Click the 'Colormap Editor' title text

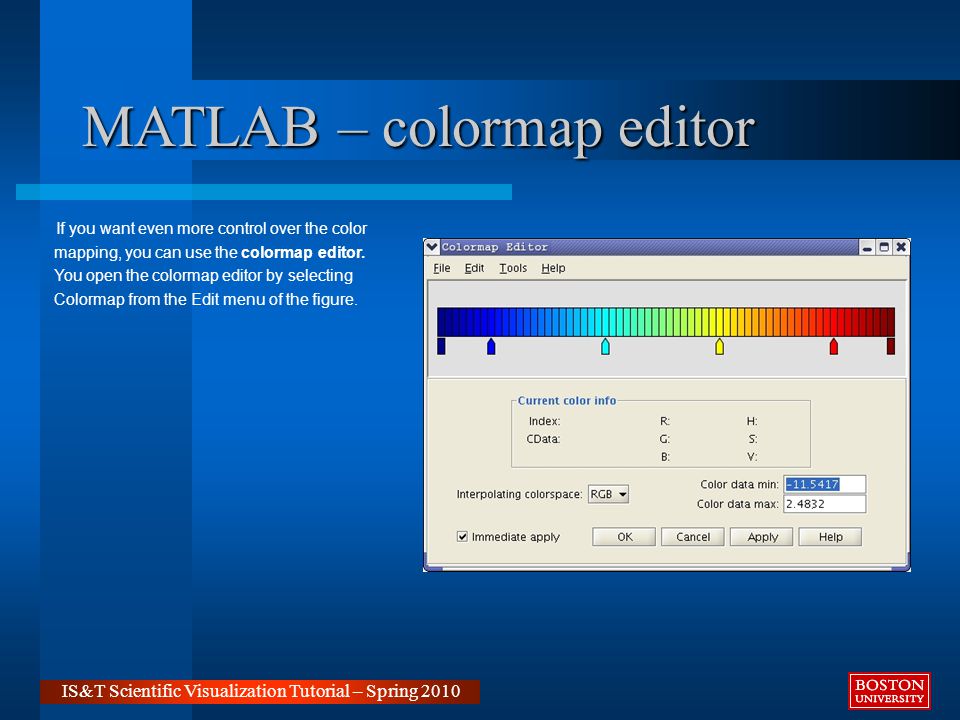[495, 247]
